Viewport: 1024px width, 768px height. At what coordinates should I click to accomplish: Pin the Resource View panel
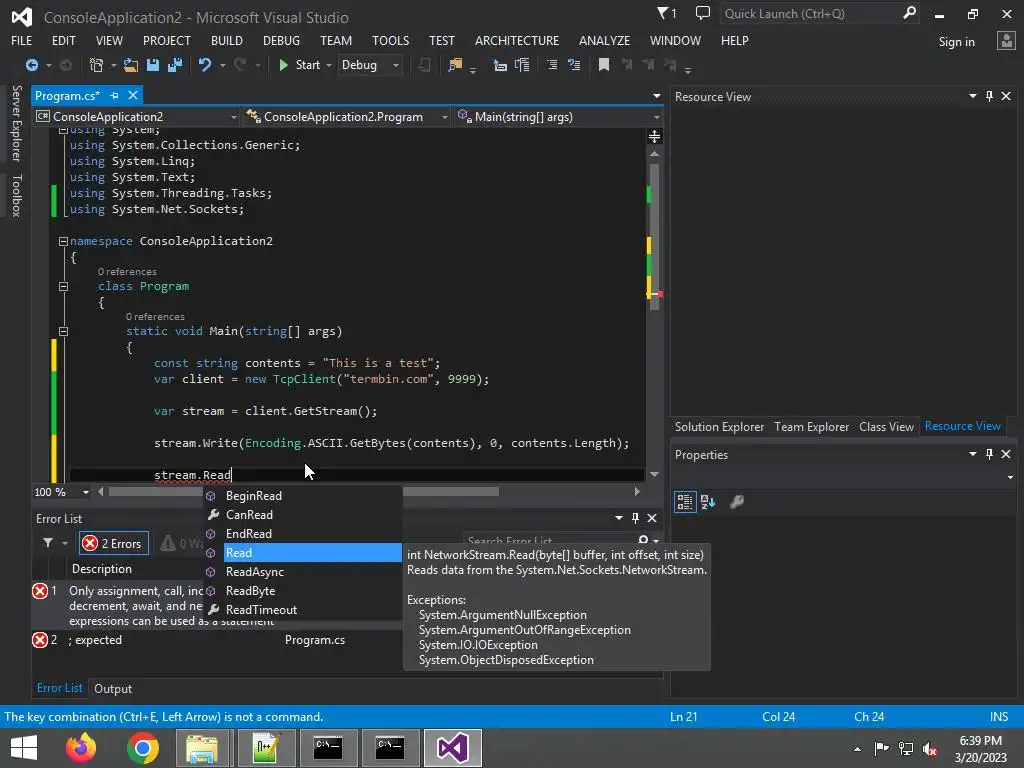click(x=989, y=96)
